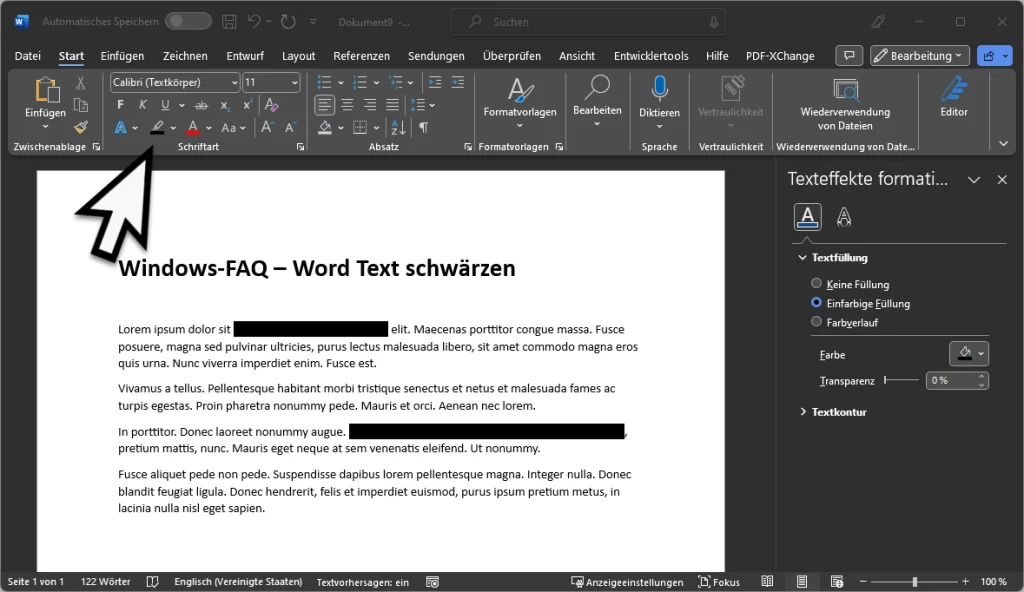The image size is (1024, 592).
Task: Switch to print layout view in status bar
Action: pyautogui.click(x=802, y=582)
